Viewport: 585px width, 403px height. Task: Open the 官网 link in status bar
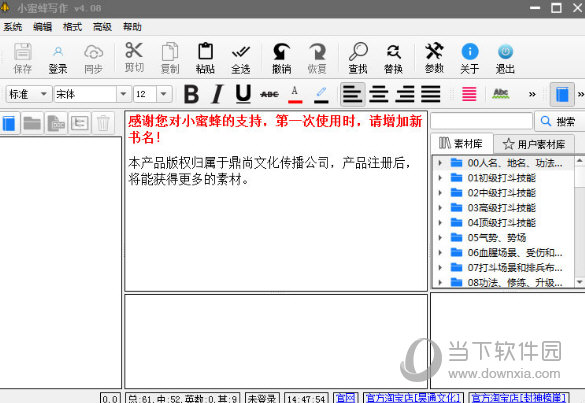click(x=346, y=398)
